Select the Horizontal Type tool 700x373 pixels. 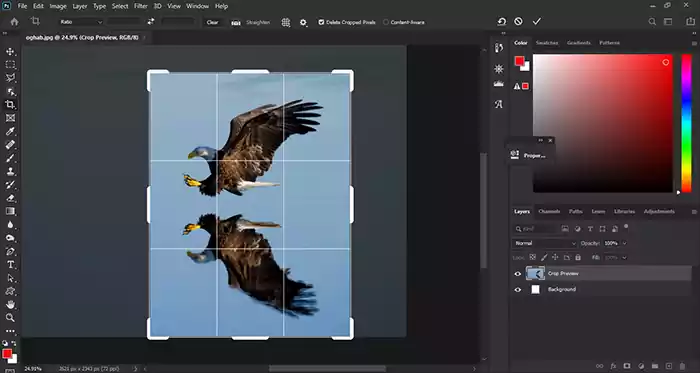10,265
